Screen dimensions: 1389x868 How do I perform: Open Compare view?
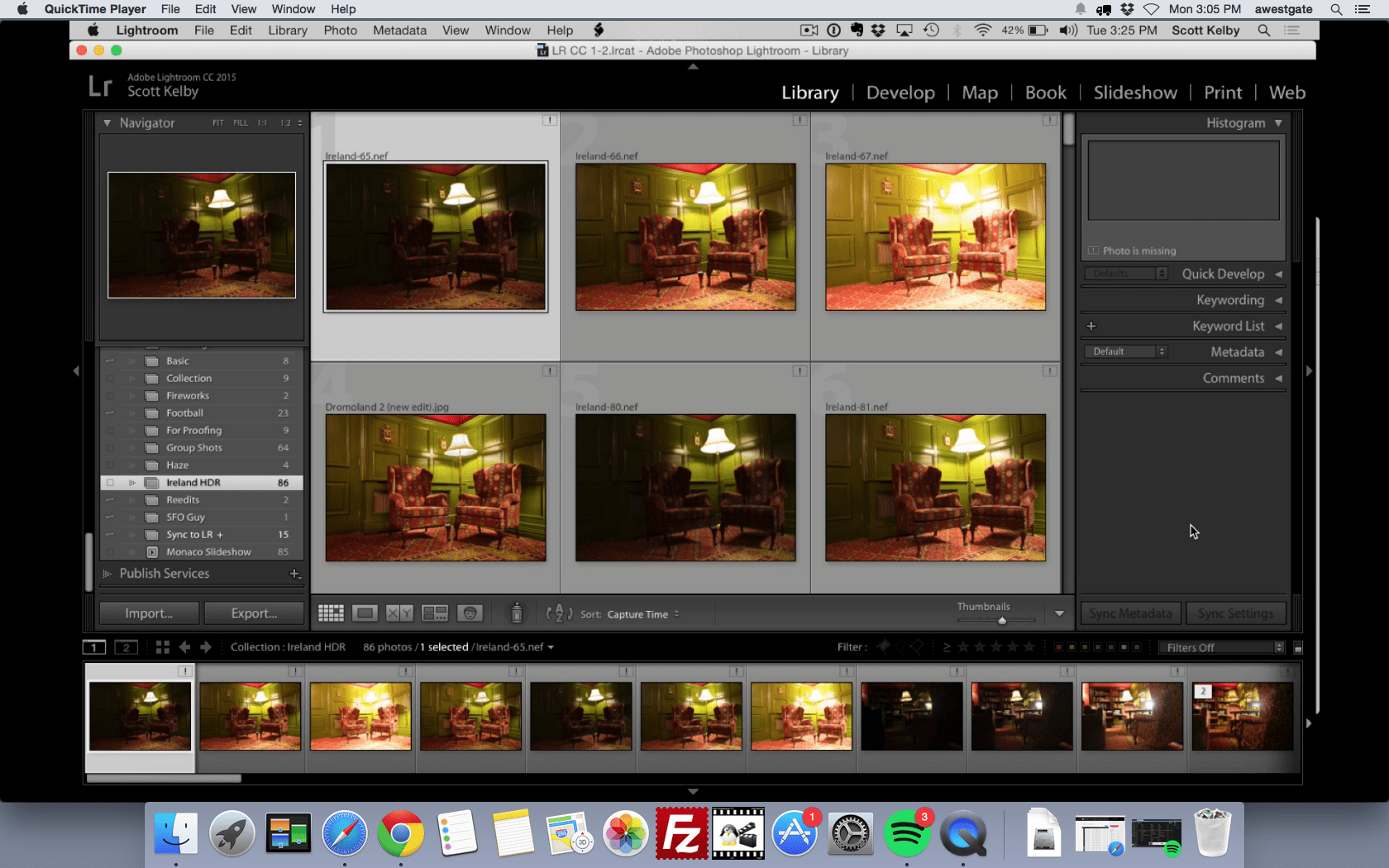399,613
